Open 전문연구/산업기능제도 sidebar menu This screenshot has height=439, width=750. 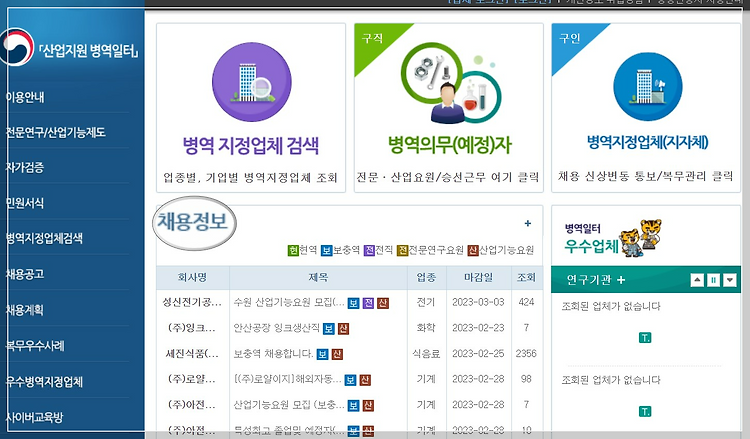click(55, 132)
